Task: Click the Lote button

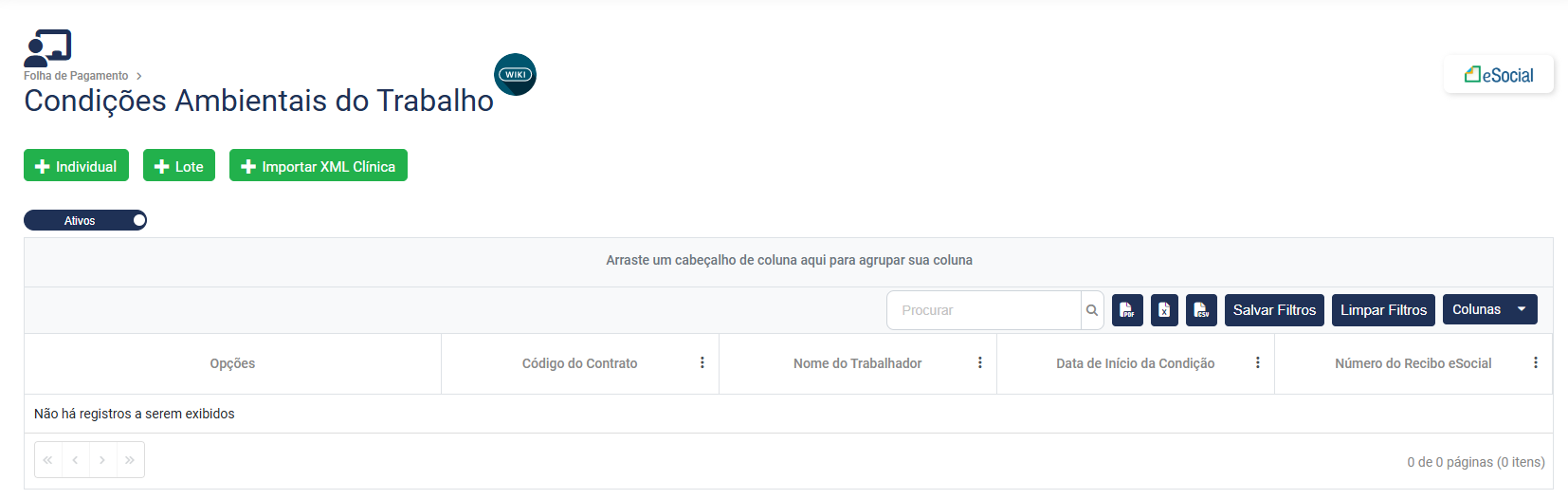Action: (179, 165)
